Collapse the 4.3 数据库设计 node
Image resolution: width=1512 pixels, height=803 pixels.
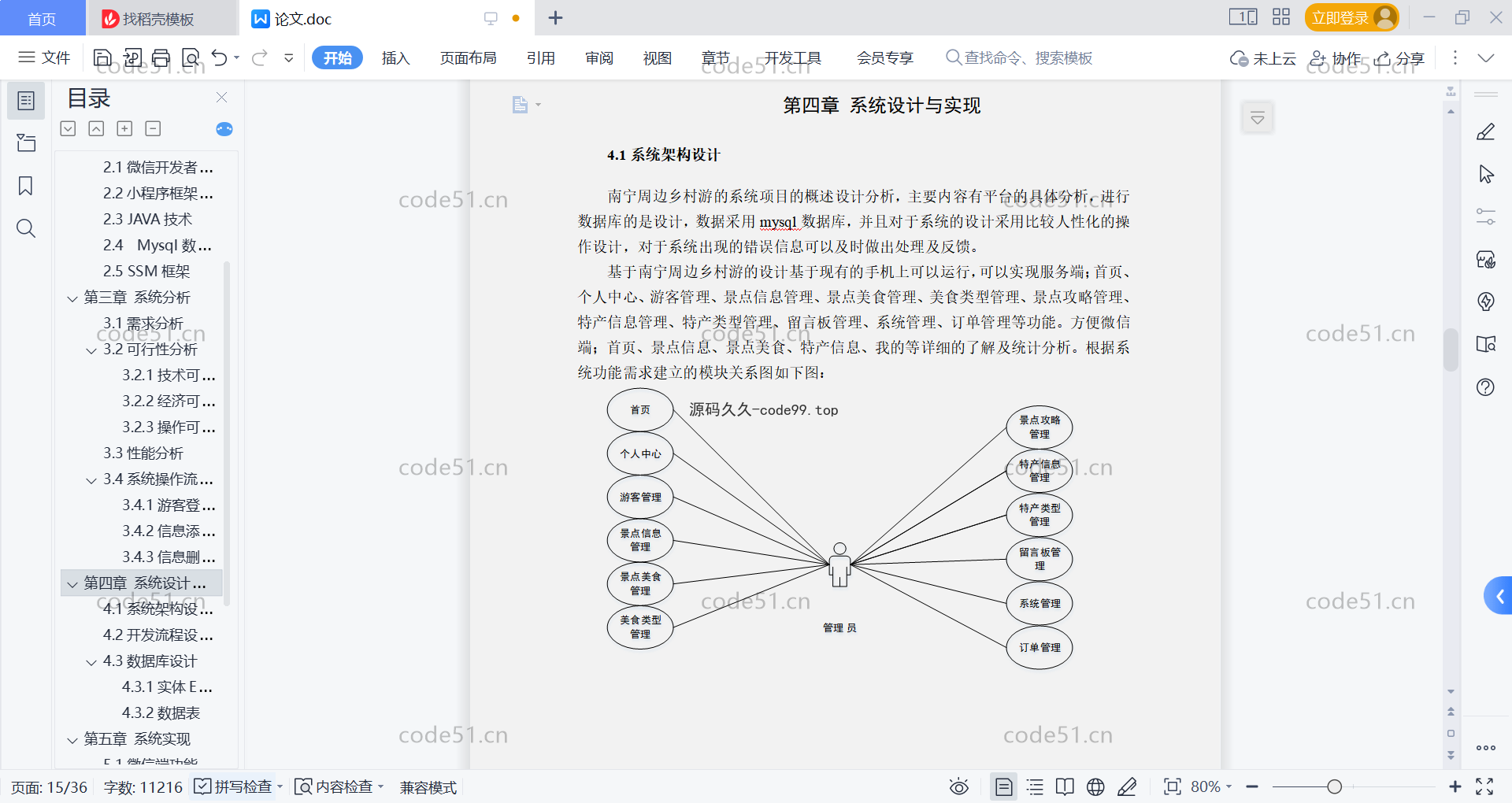[x=91, y=662]
